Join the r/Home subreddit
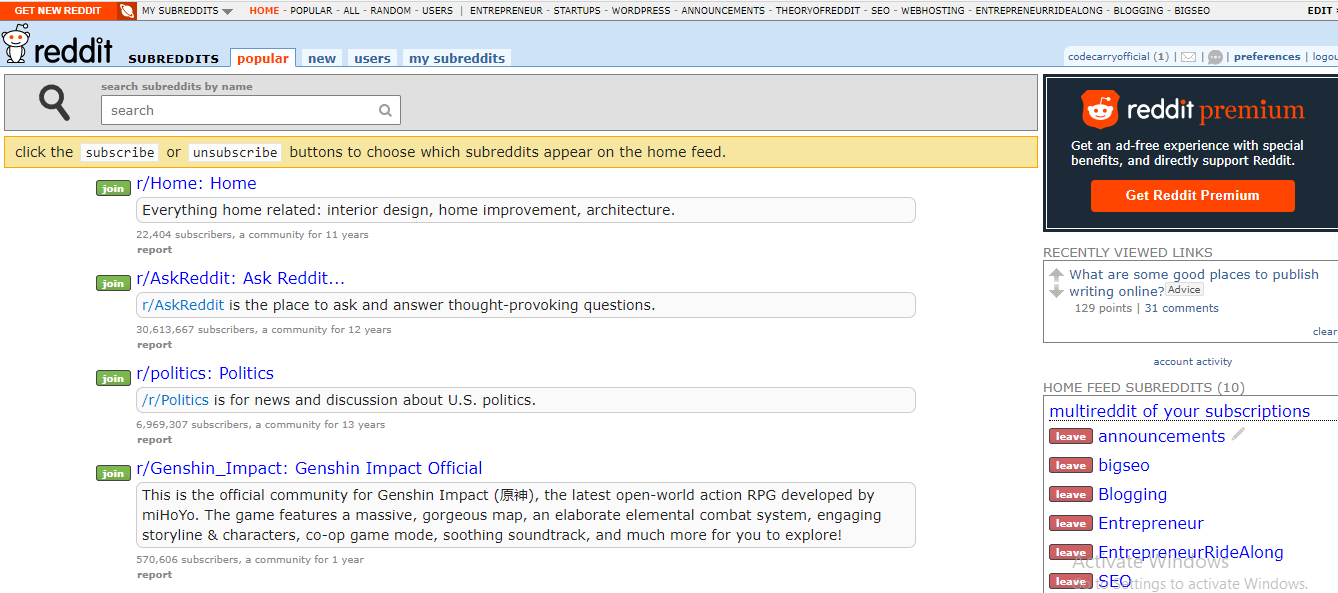 [x=113, y=188]
